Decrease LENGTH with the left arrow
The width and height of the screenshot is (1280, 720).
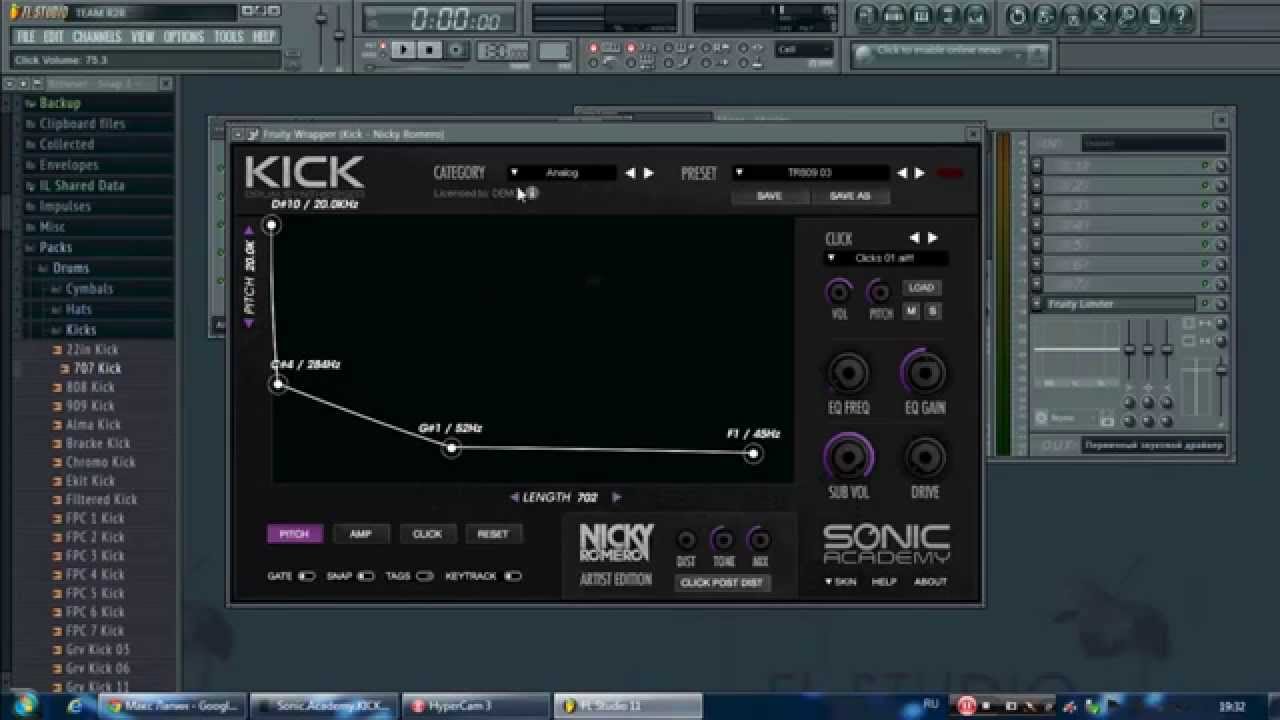(x=514, y=497)
